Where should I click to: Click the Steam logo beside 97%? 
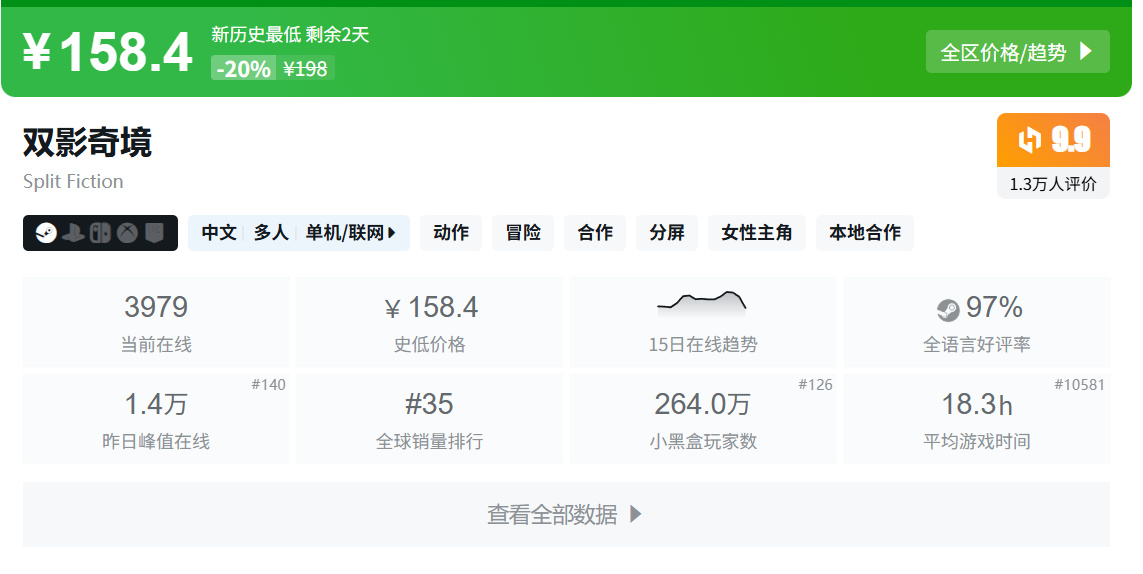948,310
